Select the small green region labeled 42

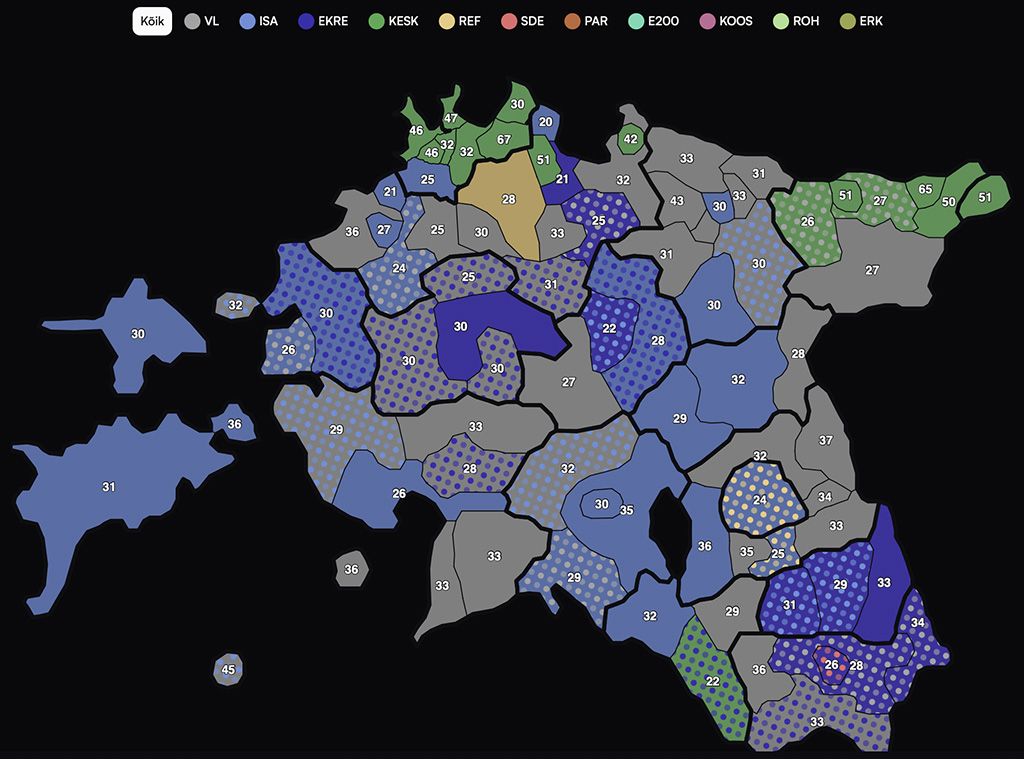coord(630,140)
